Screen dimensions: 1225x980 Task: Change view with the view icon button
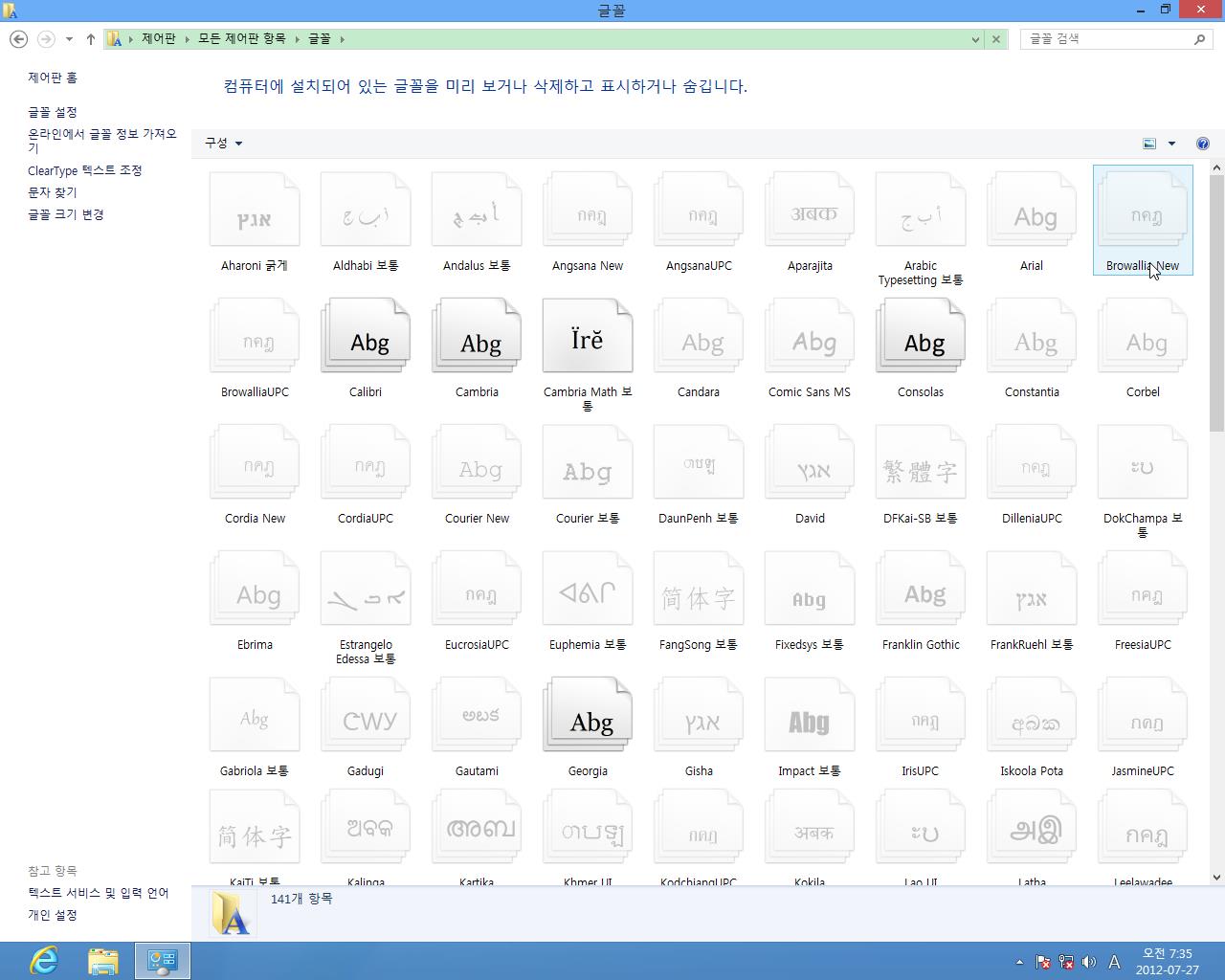[1149, 144]
